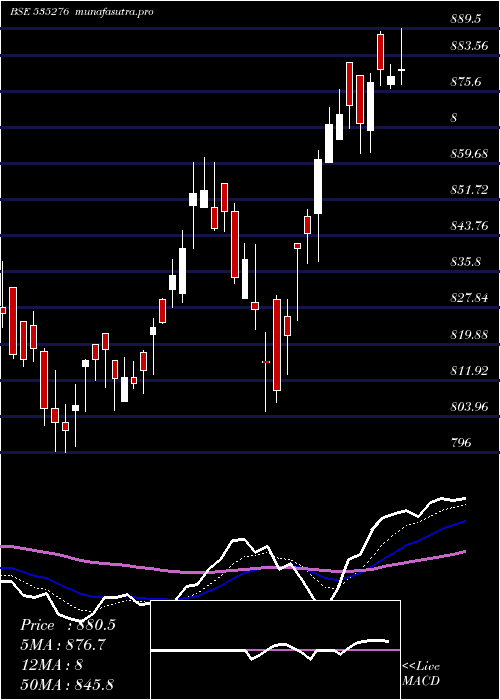Click the 5MA 876.7 readout
Screen dimensions: 500x700
(63, 645)
